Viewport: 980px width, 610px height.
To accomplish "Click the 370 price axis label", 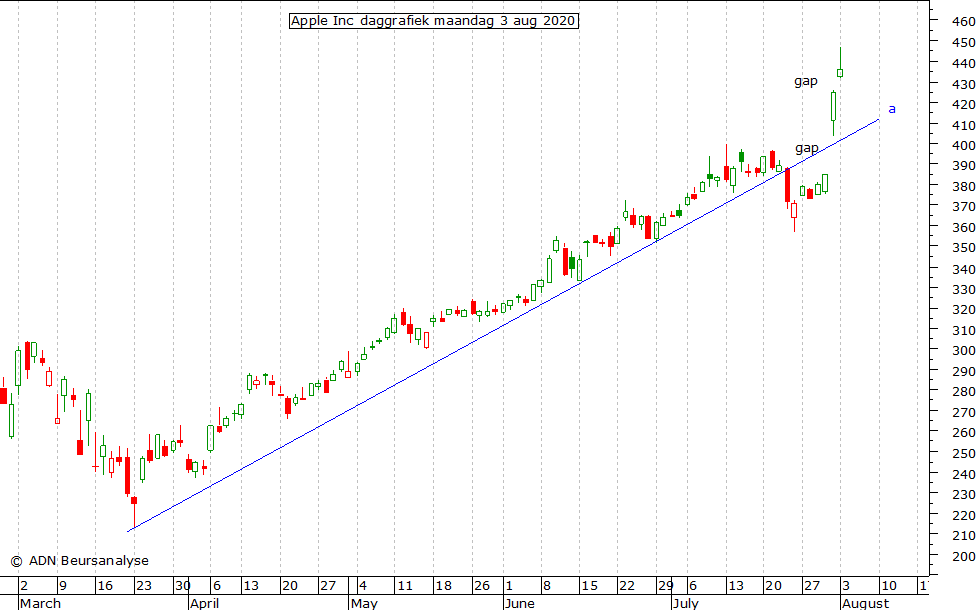I will point(962,207).
